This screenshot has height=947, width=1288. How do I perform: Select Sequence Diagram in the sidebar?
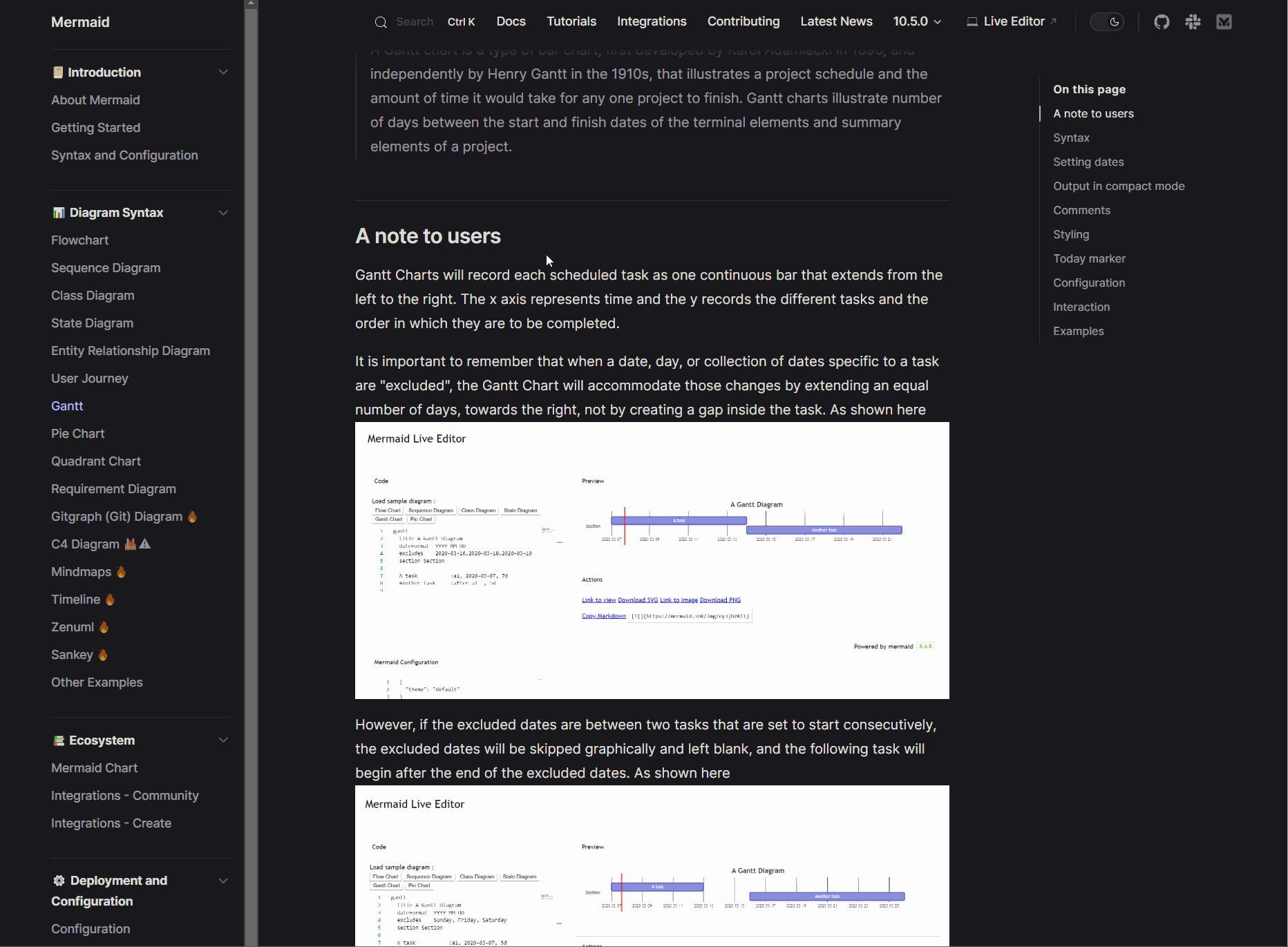coord(106,268)
